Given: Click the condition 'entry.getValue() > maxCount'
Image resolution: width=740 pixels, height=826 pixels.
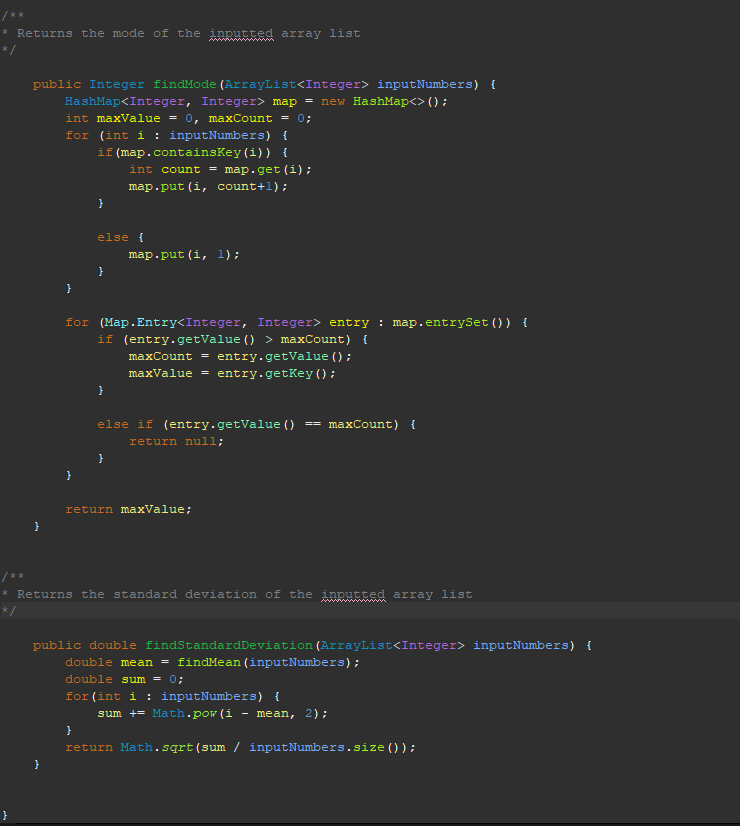Looking at the screenshot, I should [236, 339].
